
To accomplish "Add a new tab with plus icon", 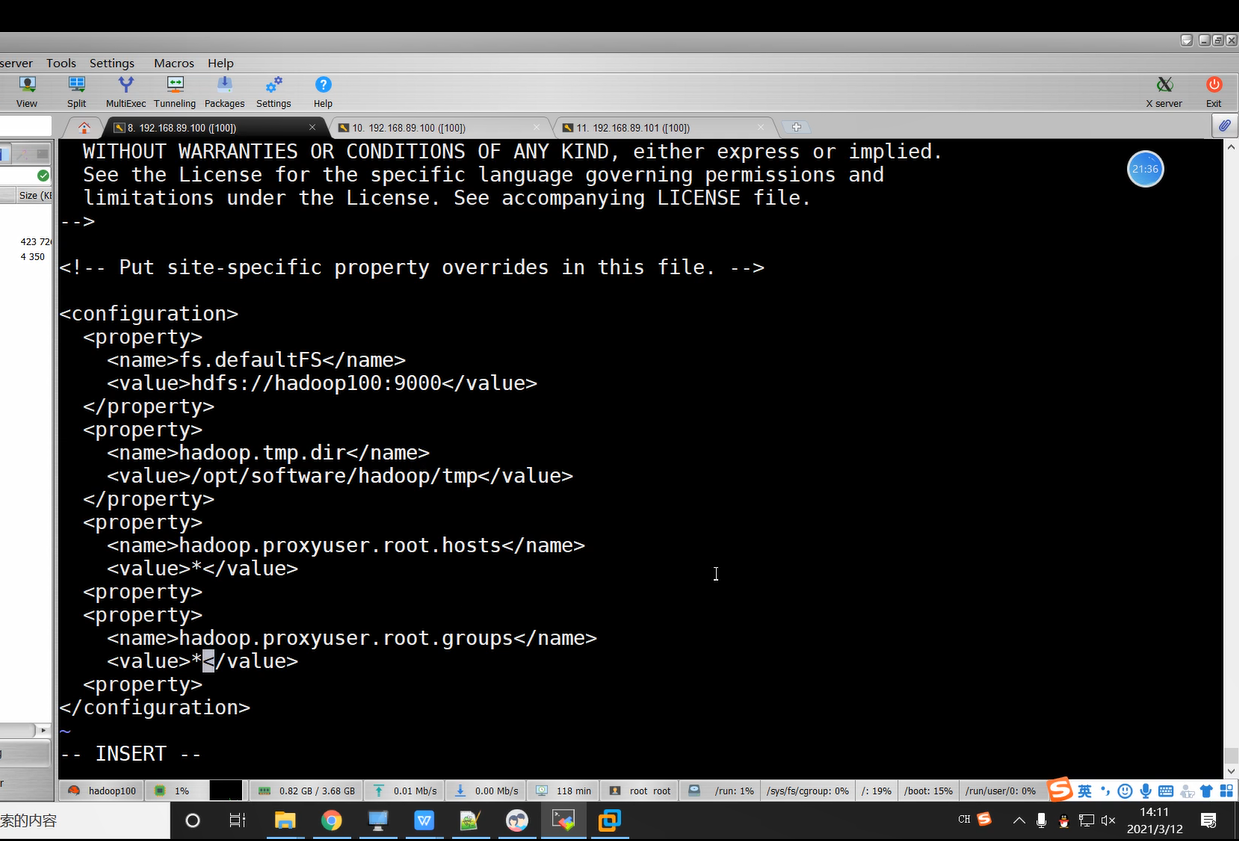I will 796,128.
